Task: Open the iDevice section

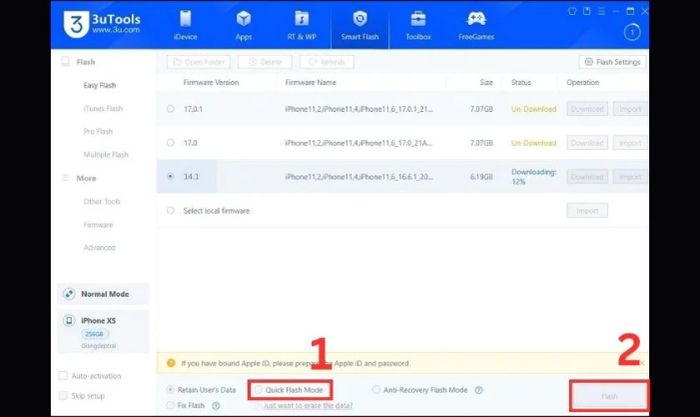Action: click(x=185, y=26)
